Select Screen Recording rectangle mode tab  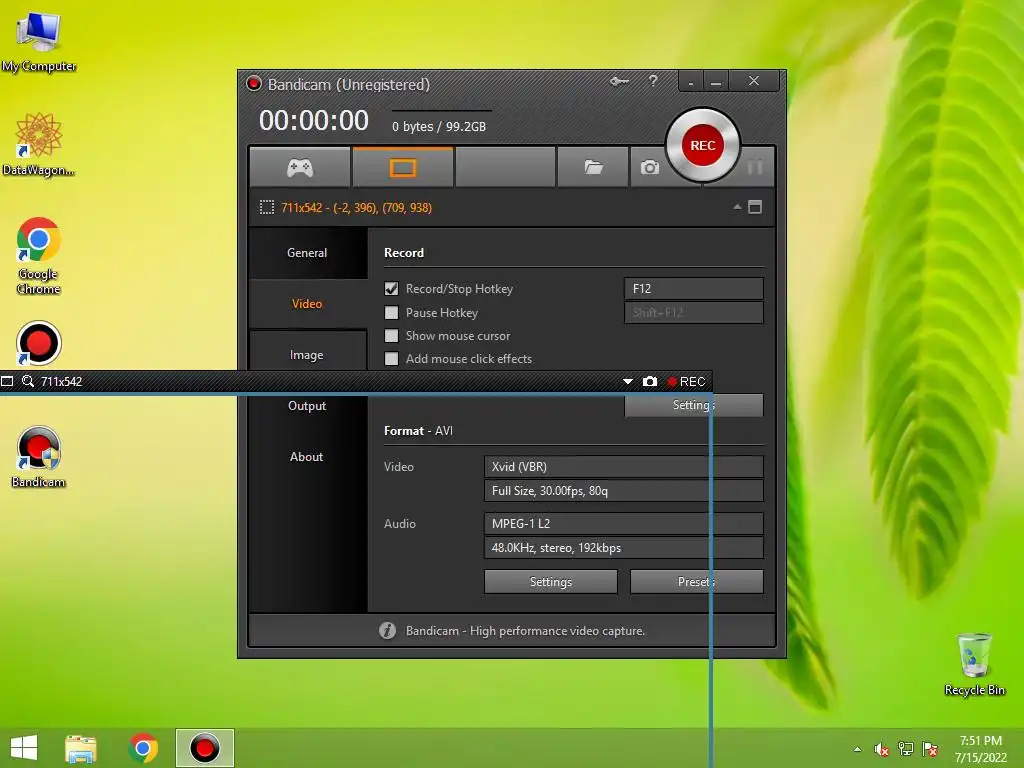403,168
